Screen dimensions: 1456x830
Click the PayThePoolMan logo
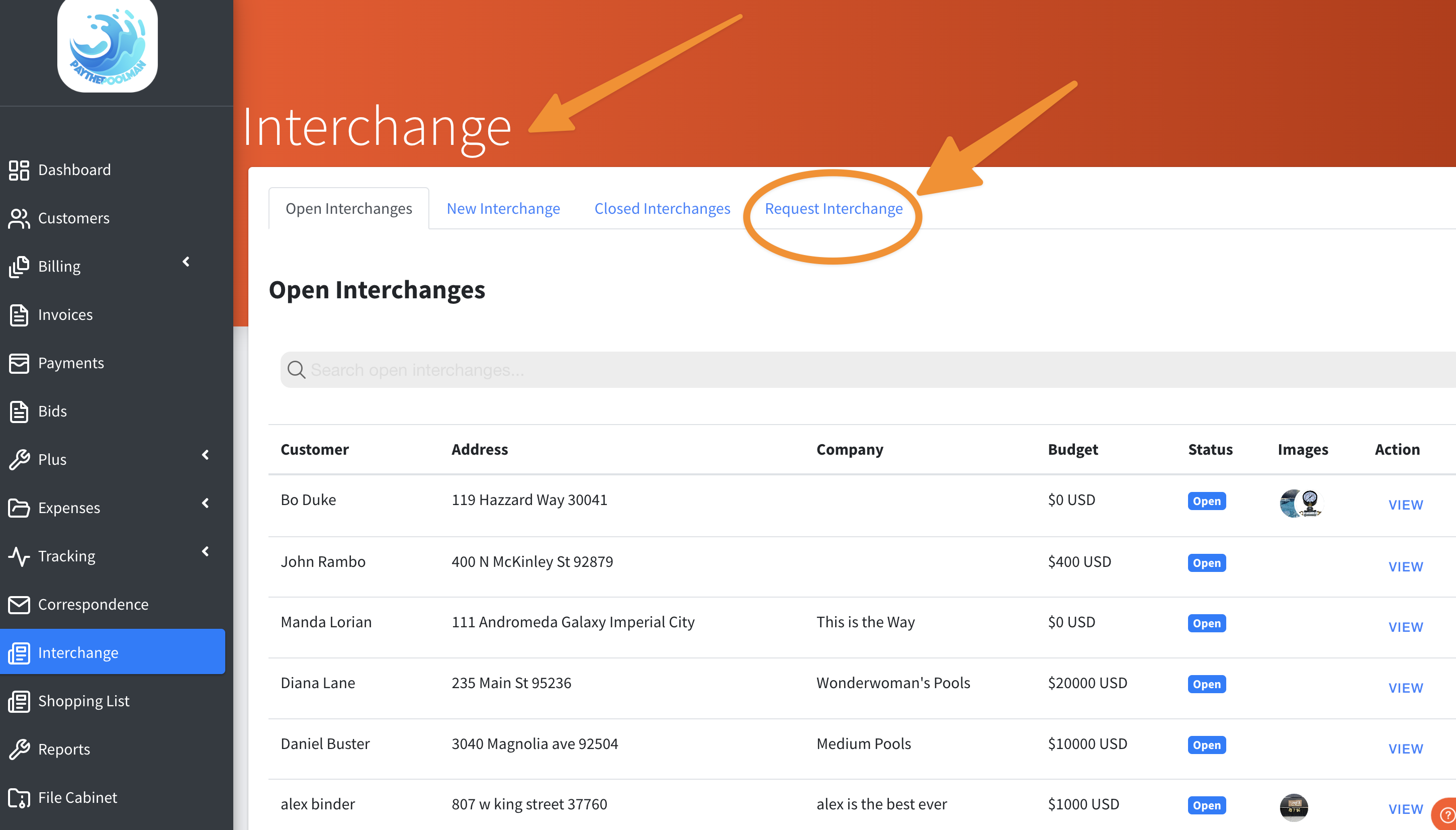coord(108,46)
